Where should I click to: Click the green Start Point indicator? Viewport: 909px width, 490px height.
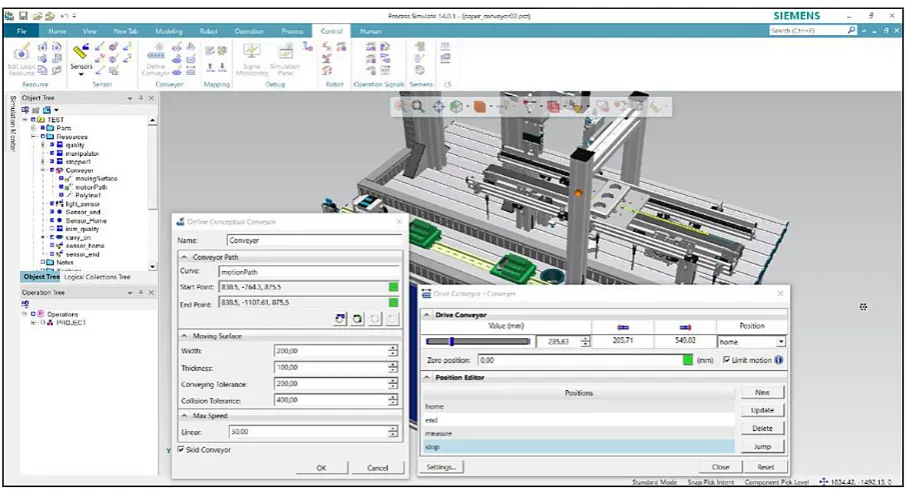(x=394, y=287)
